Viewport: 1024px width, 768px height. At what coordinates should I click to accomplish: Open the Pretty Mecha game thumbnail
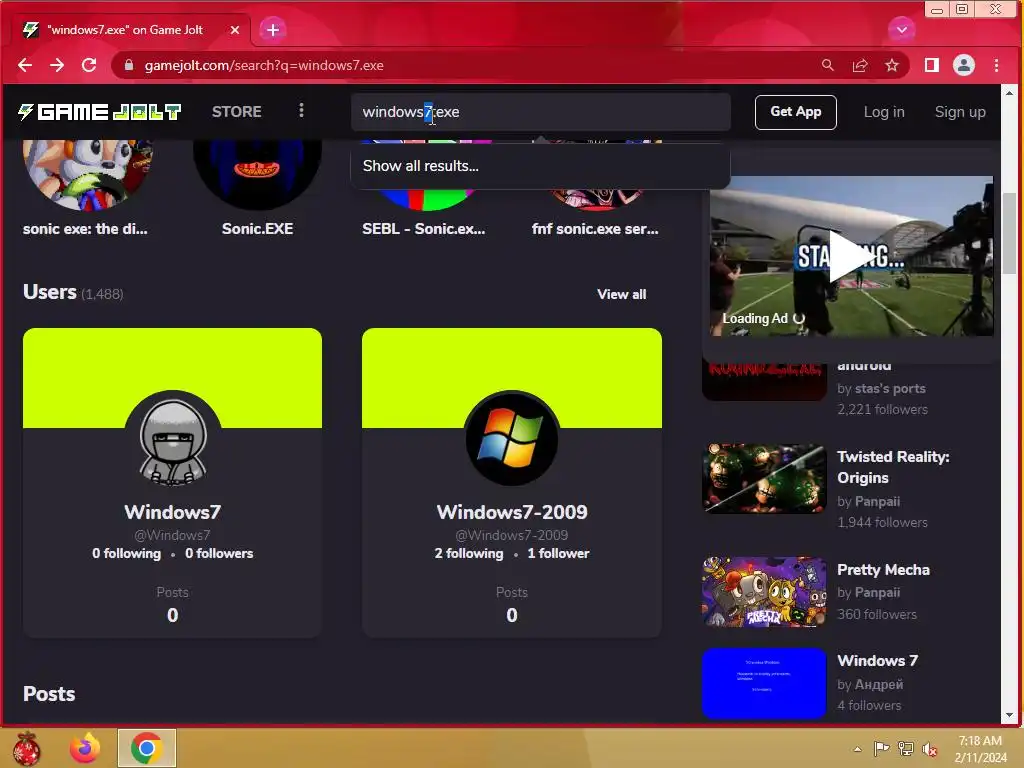(x=764, y=592)
